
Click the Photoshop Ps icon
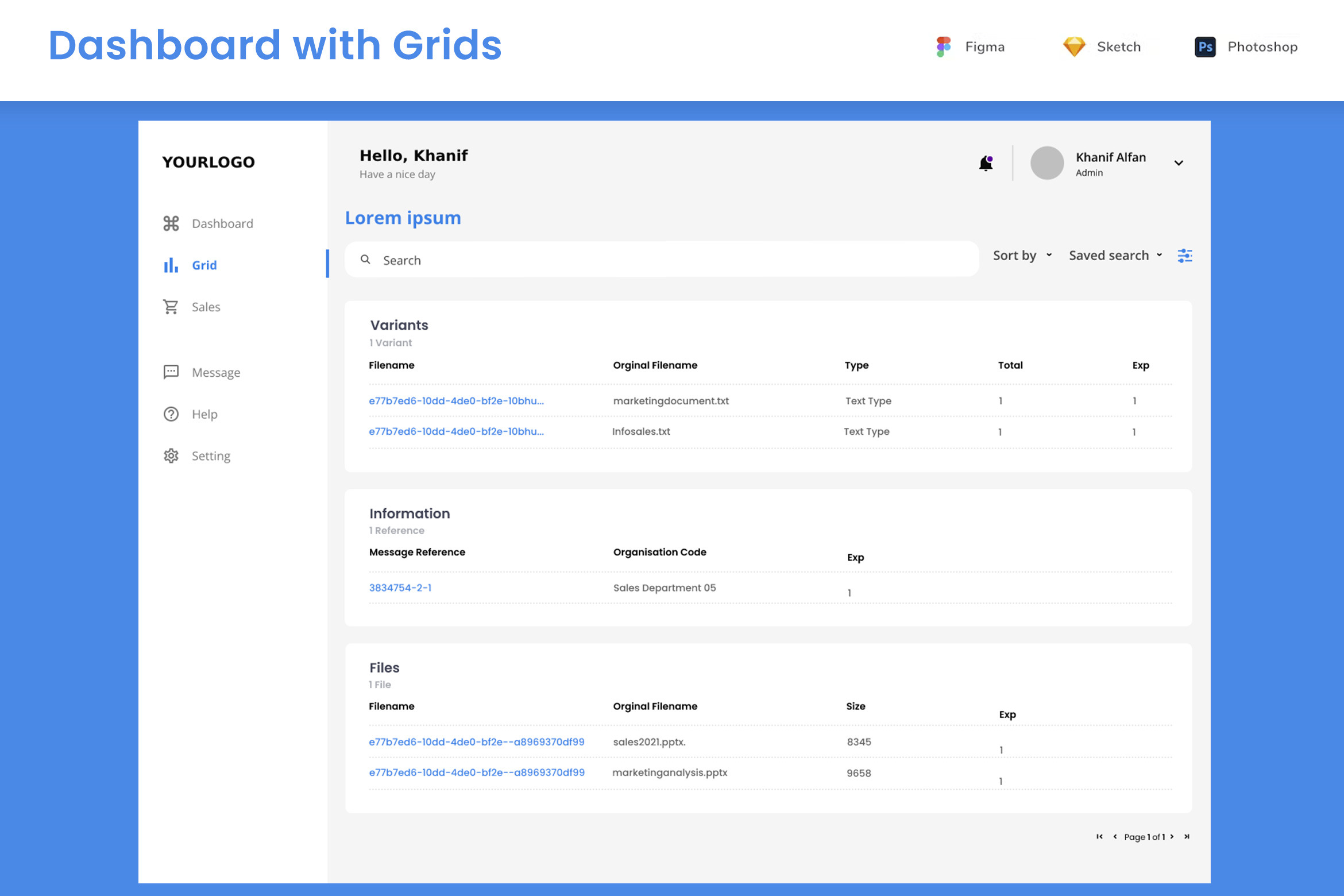click(x=1205, y=47)
